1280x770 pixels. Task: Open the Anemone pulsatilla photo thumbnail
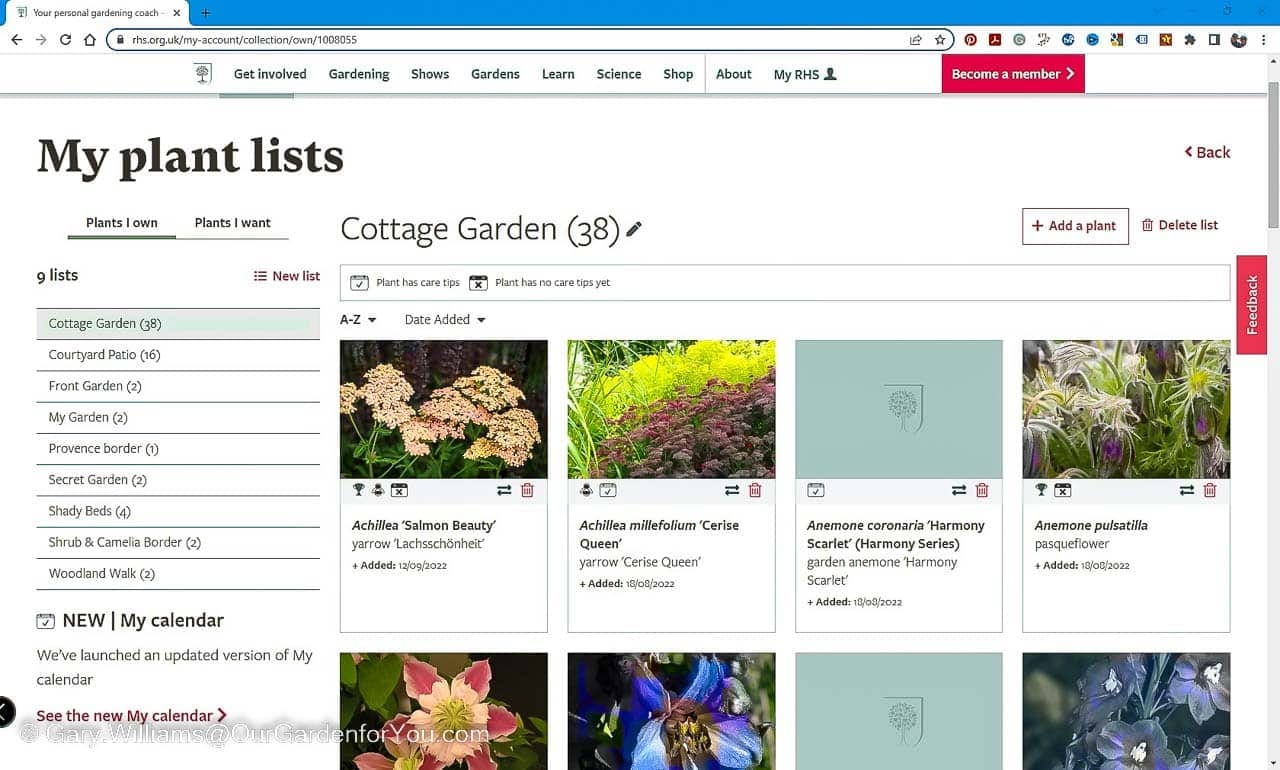coord(1126,409)
